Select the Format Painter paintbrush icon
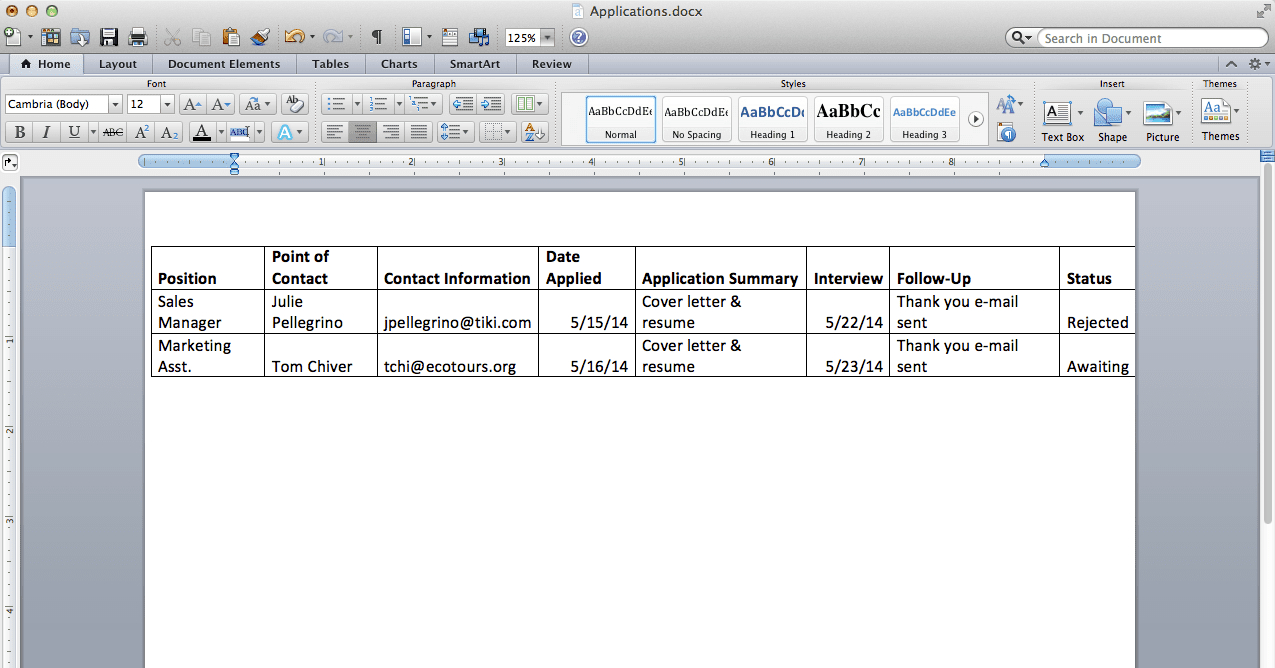The width and height of the screenshot is (1275, 668). [260, 37]
